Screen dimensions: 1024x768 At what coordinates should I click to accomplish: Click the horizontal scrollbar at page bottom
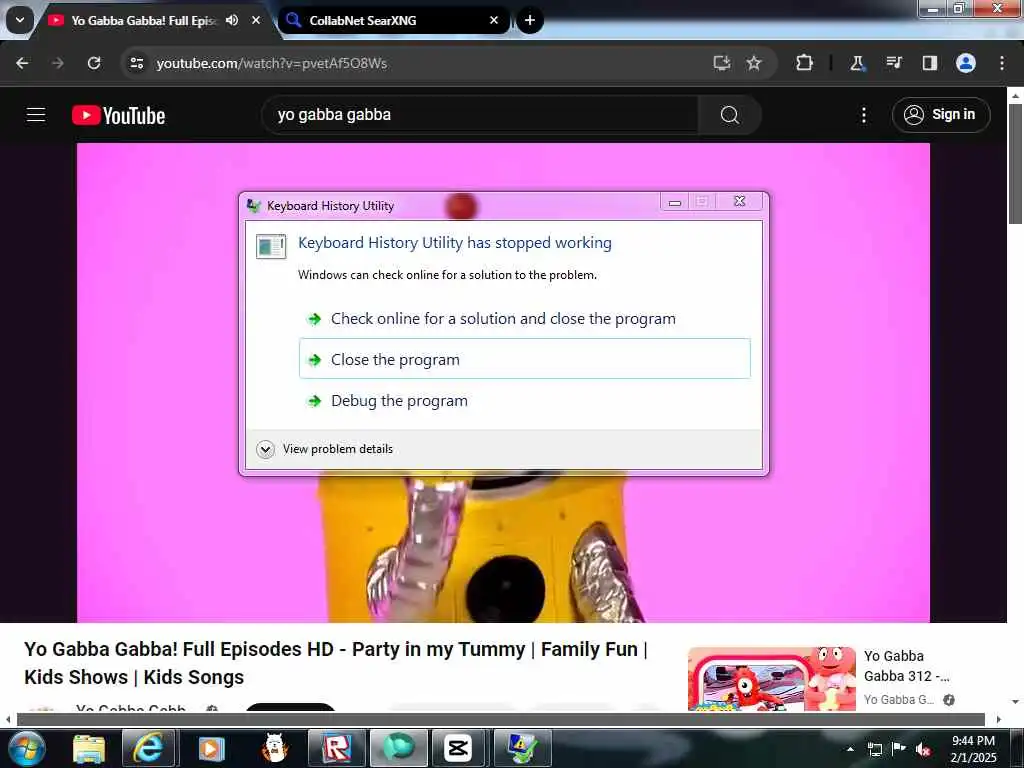click(501, 720)
